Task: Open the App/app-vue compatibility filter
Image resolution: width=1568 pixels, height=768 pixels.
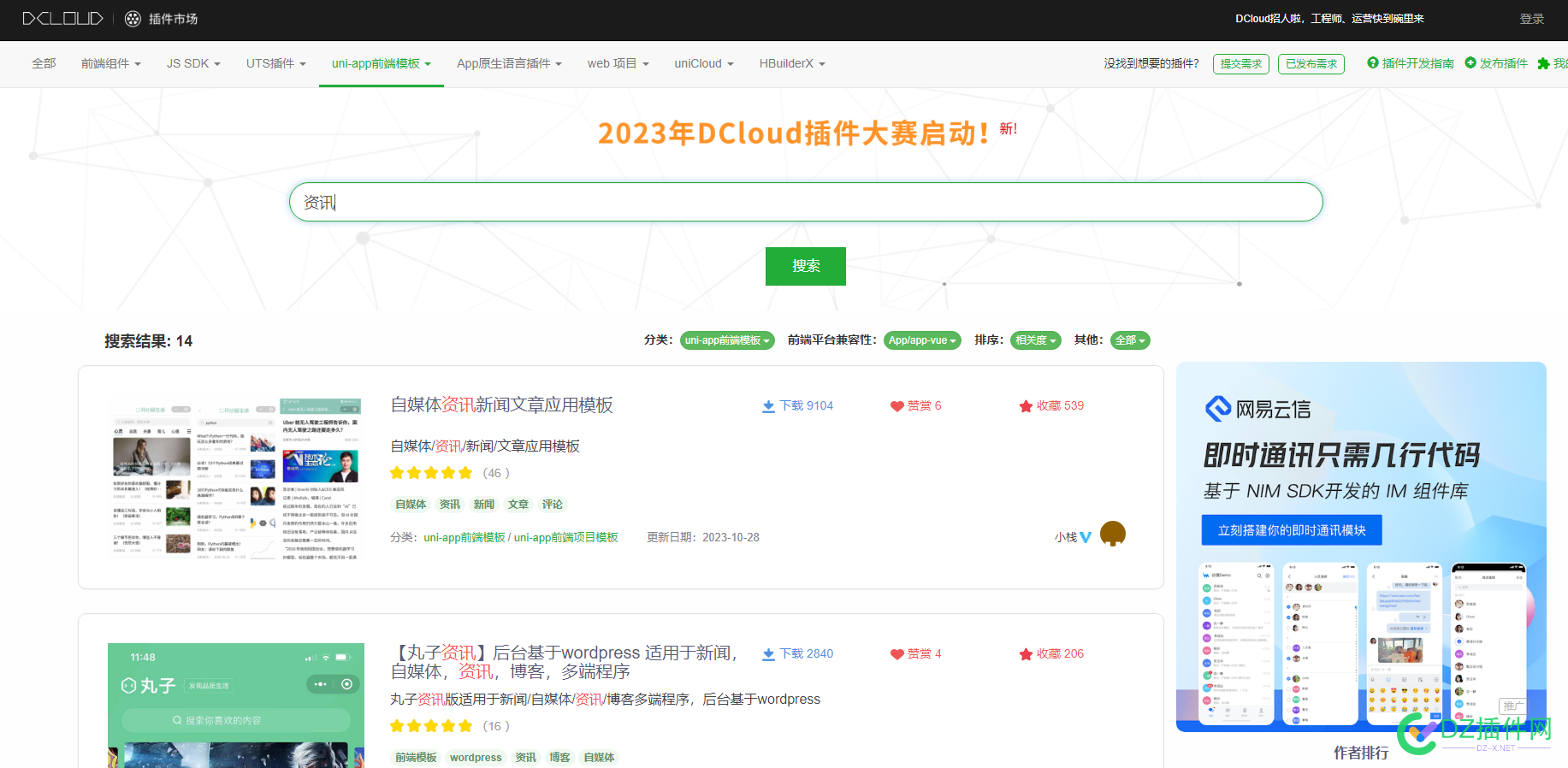Action: (922, 340)
